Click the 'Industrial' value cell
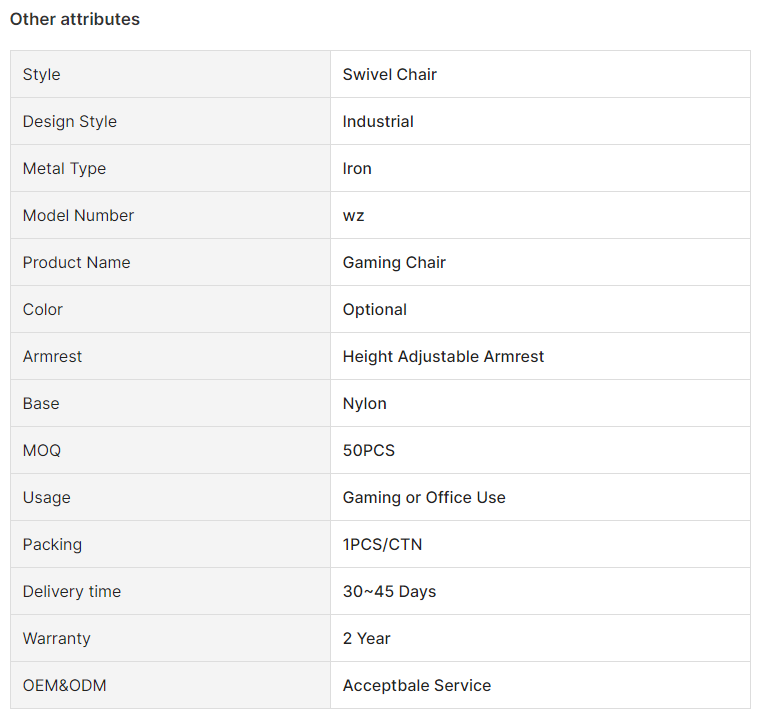The image size is (761, 717). point(540,121)
